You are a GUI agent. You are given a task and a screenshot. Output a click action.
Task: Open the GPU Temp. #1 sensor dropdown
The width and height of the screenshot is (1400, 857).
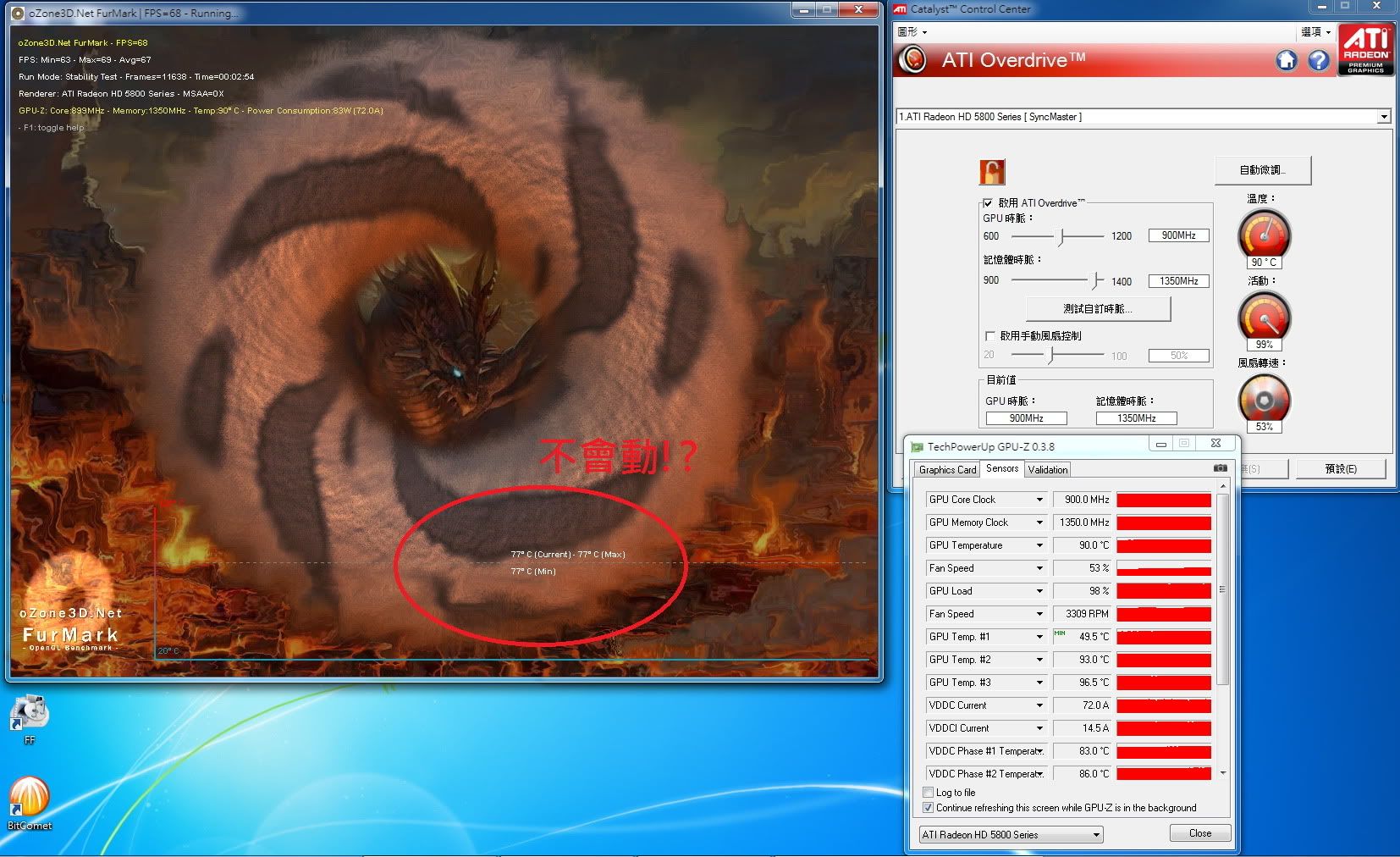(x=1039, y=637)
